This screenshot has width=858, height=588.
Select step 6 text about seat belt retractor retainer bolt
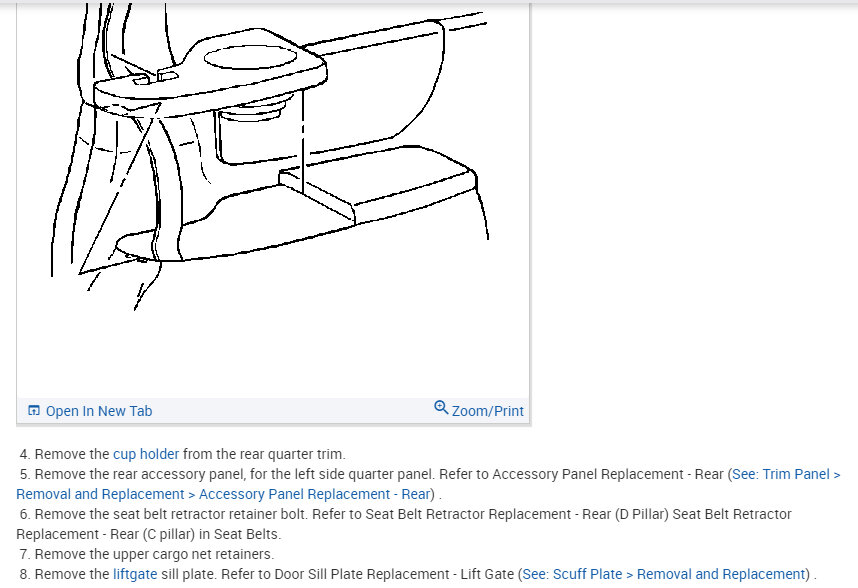(404, 524)
